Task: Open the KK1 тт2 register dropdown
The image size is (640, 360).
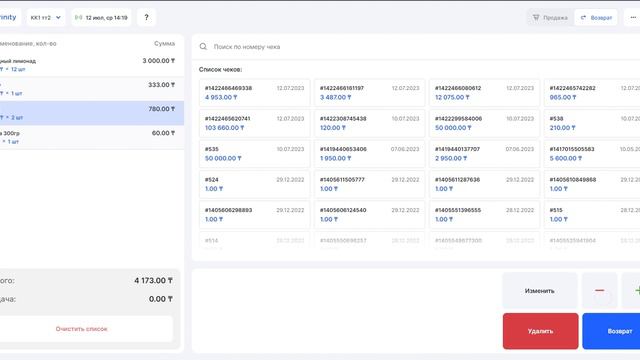Action: coord(46,18)
